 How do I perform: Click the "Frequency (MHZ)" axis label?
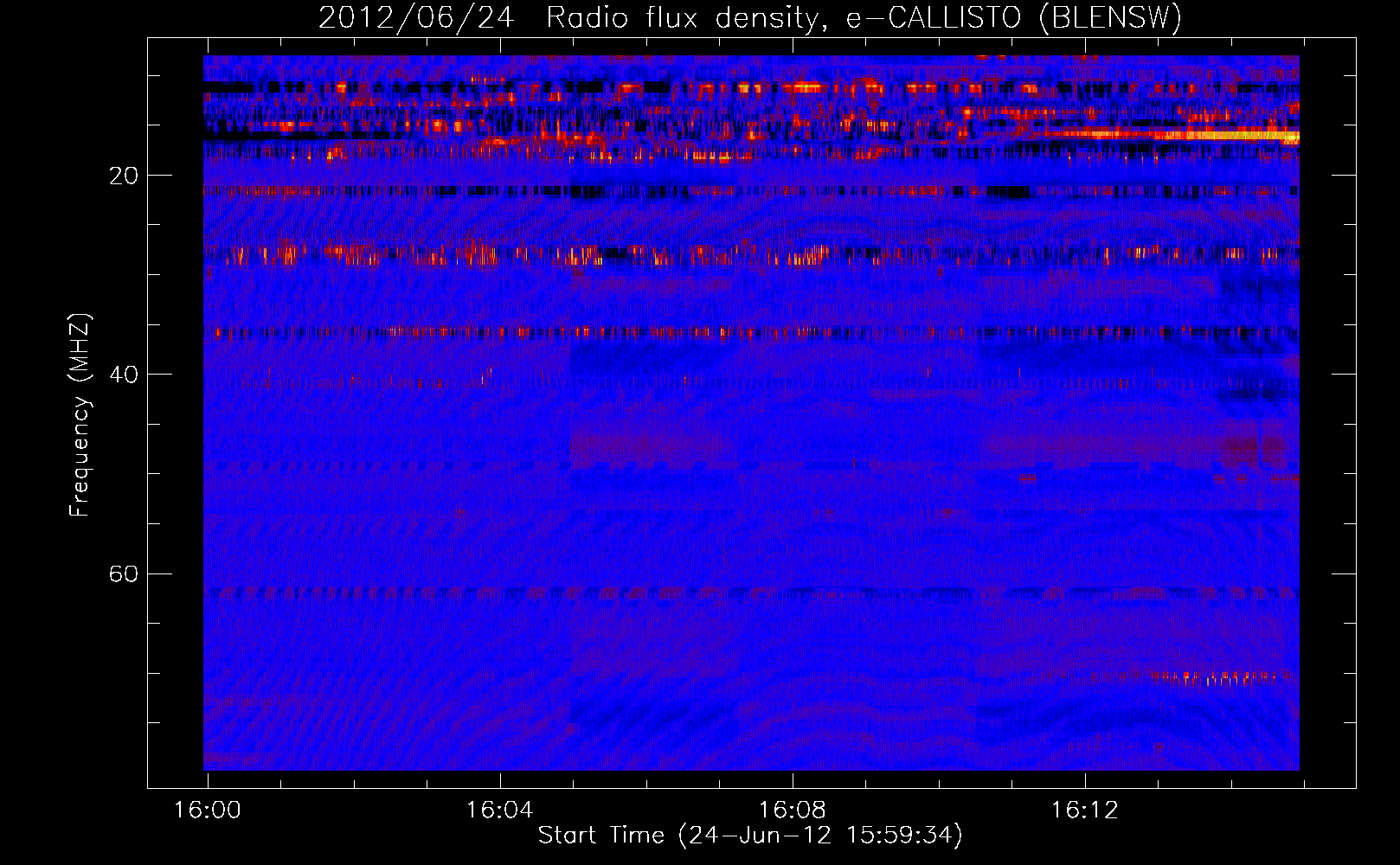point(80,415)
